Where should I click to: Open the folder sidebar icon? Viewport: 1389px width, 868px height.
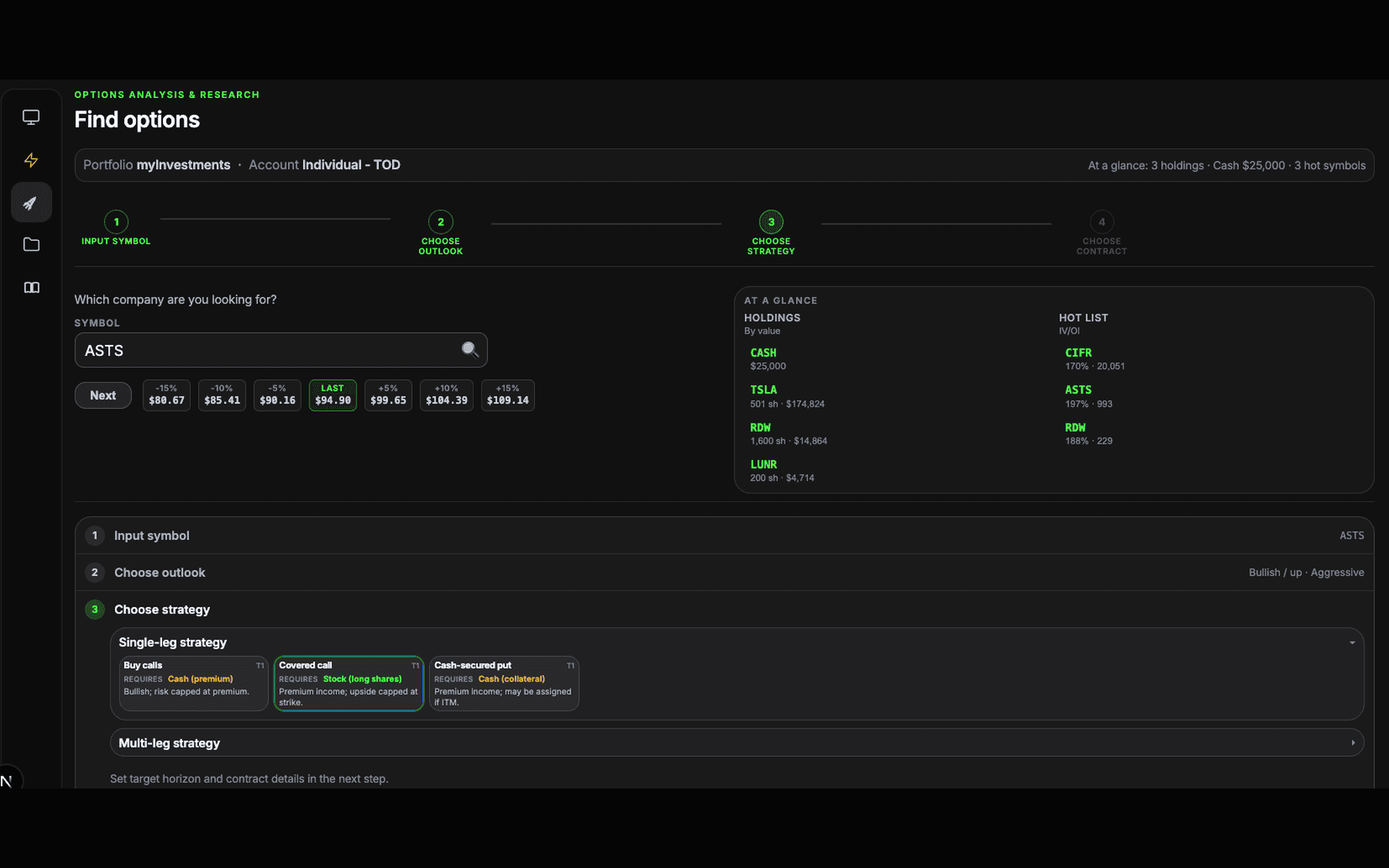31,245
